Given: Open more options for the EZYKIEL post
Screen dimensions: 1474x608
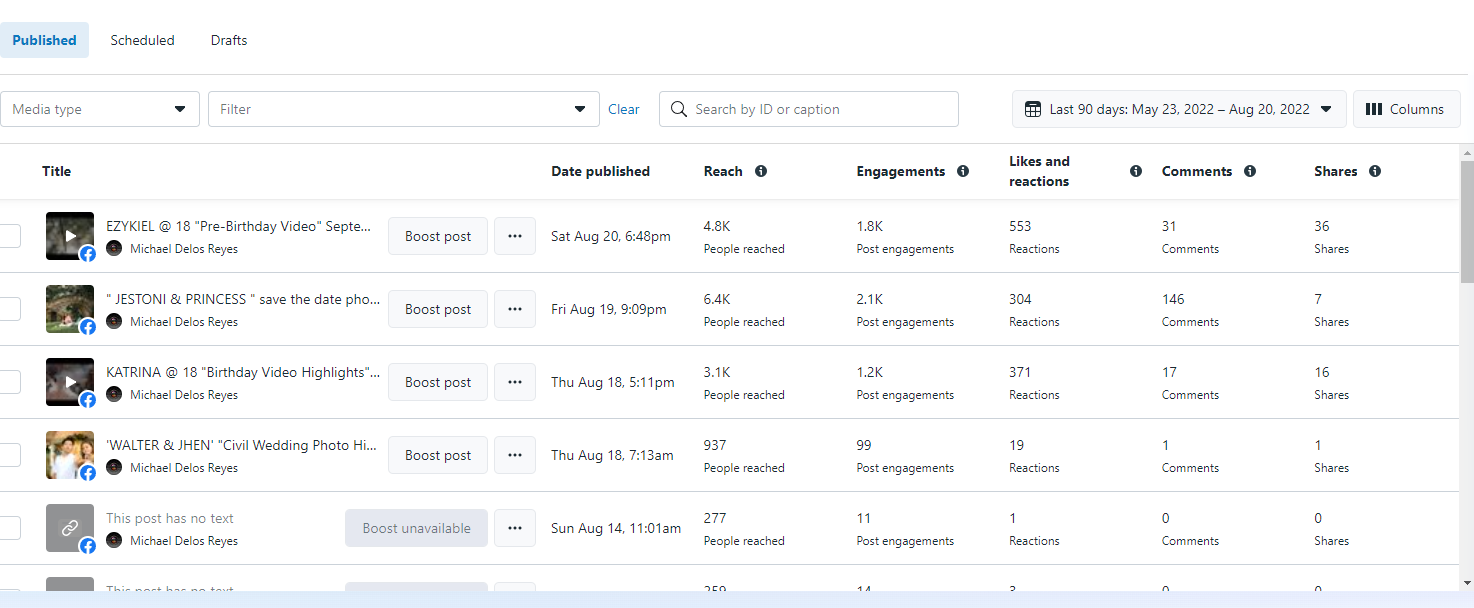Looking at the screenshot, I should [515, 236].
